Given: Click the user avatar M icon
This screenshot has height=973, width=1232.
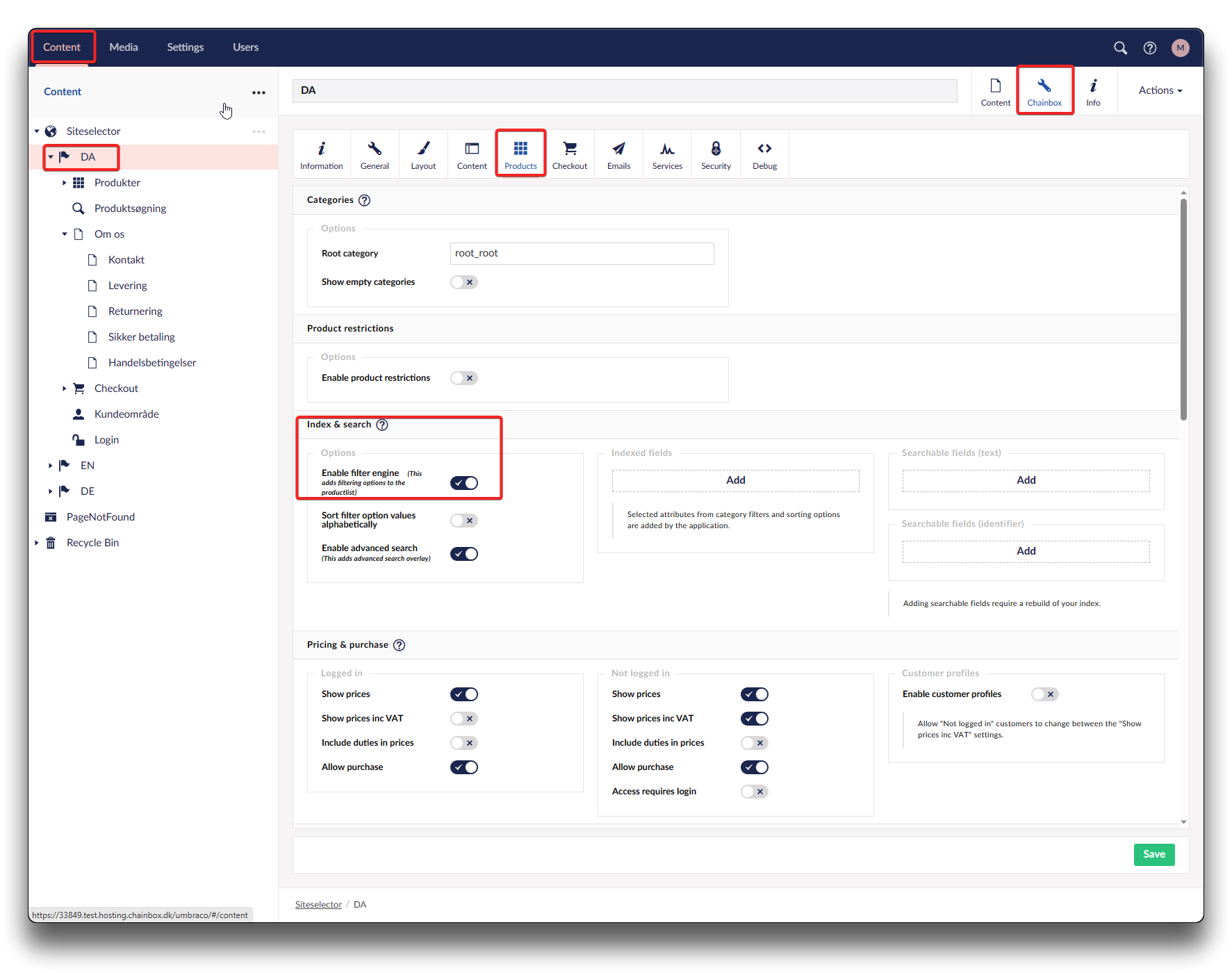Looking at the screenshot, I should (x=1180, y=48).
